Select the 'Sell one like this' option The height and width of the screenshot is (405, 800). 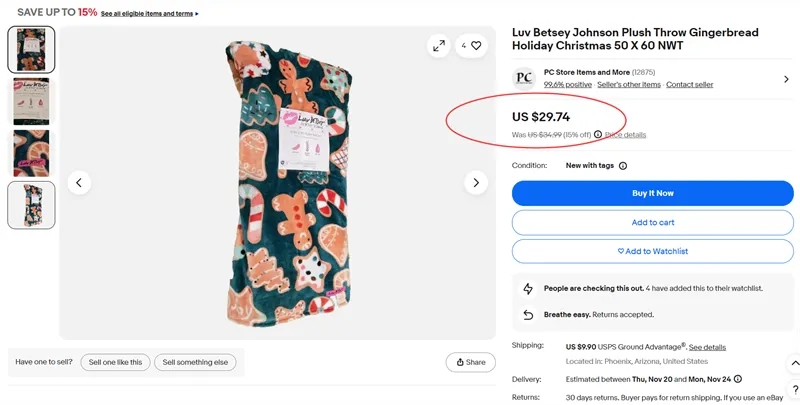click(x=115, y=362)
